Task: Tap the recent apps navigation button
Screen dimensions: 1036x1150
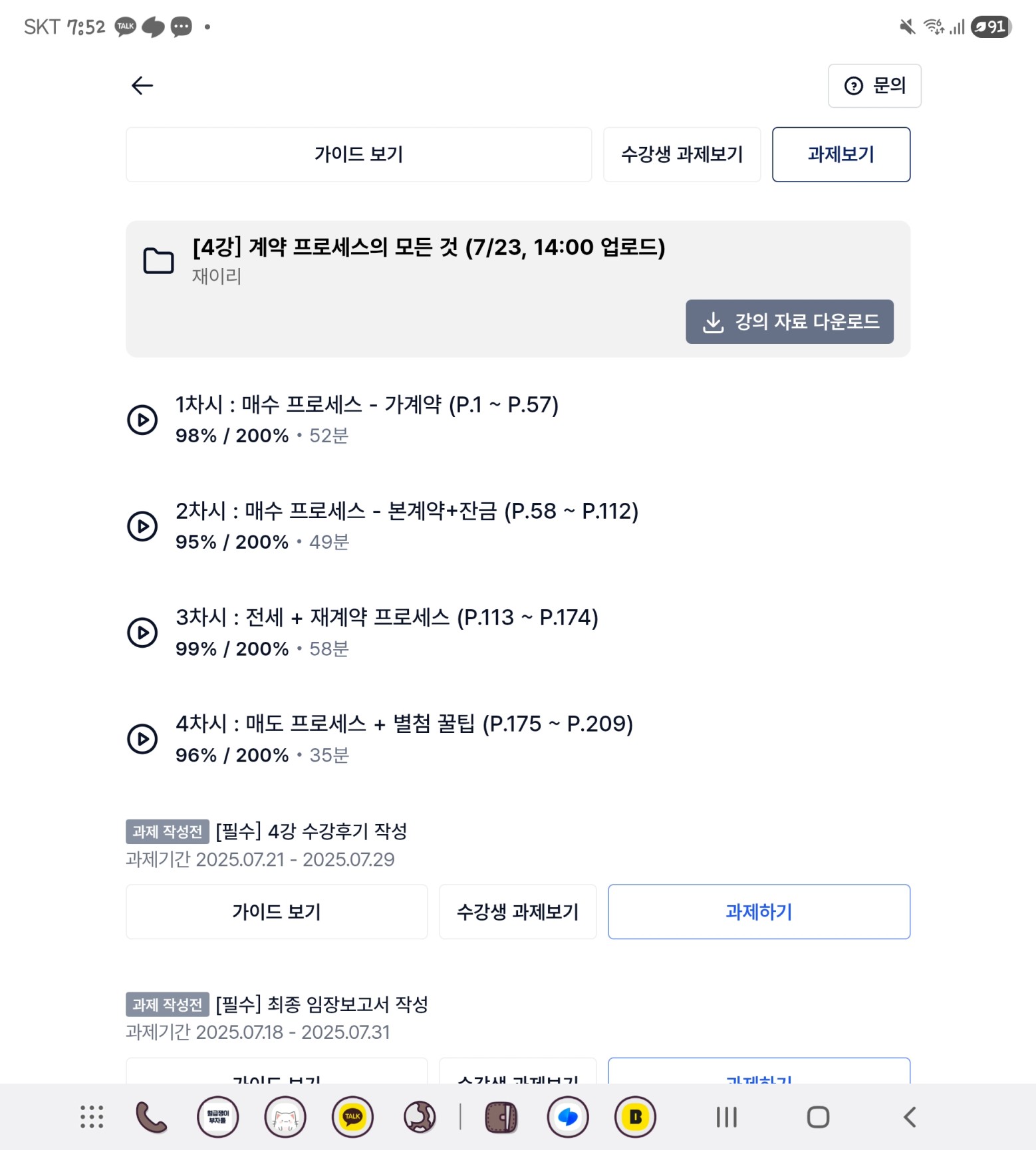Action: click(727, 1117)
